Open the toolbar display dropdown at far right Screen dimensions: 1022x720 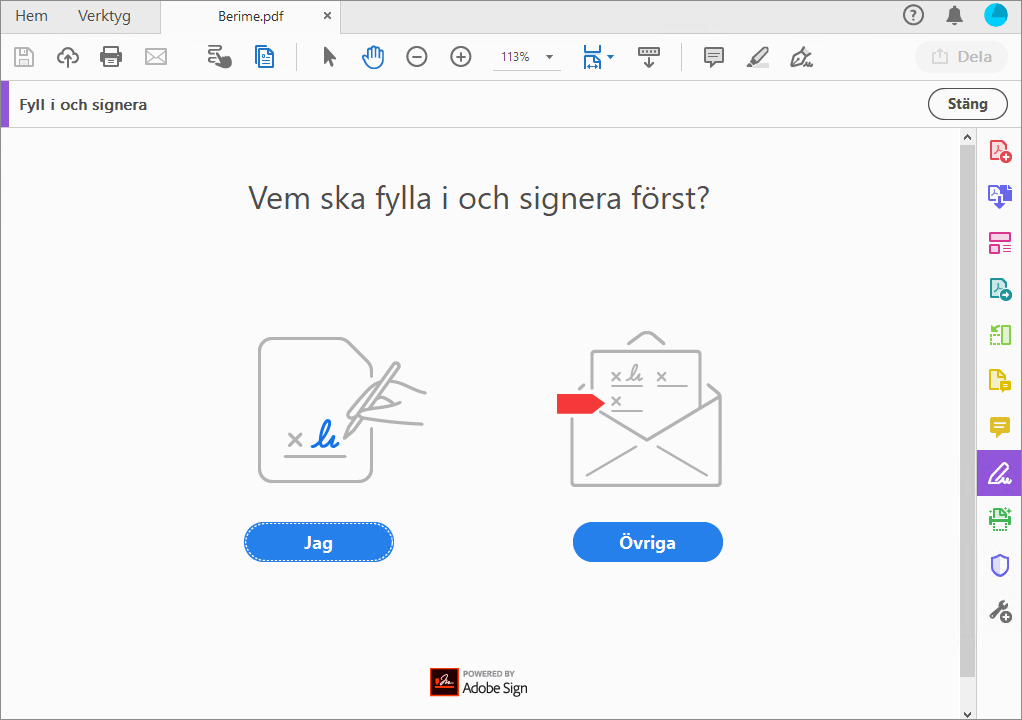tap(649, 57)
